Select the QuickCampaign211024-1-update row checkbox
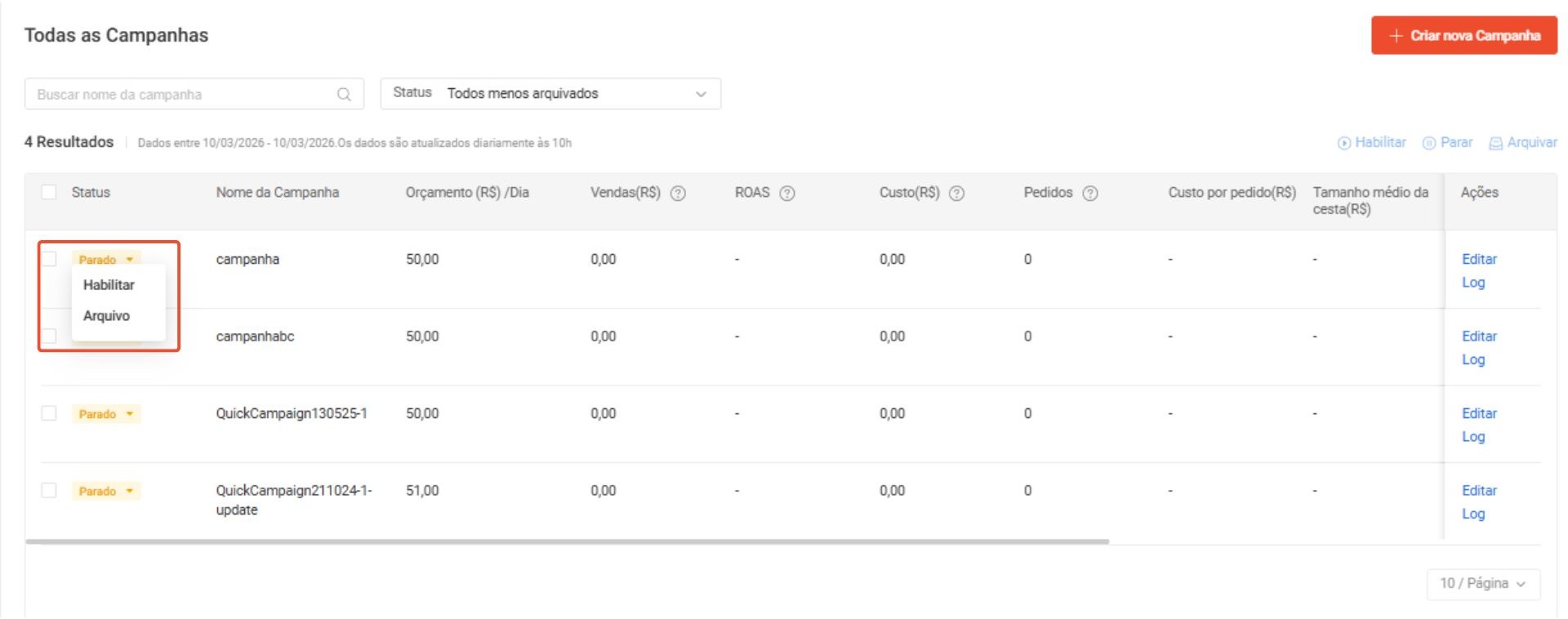This screenshot has width=1568, height=619. coord(49,490)
